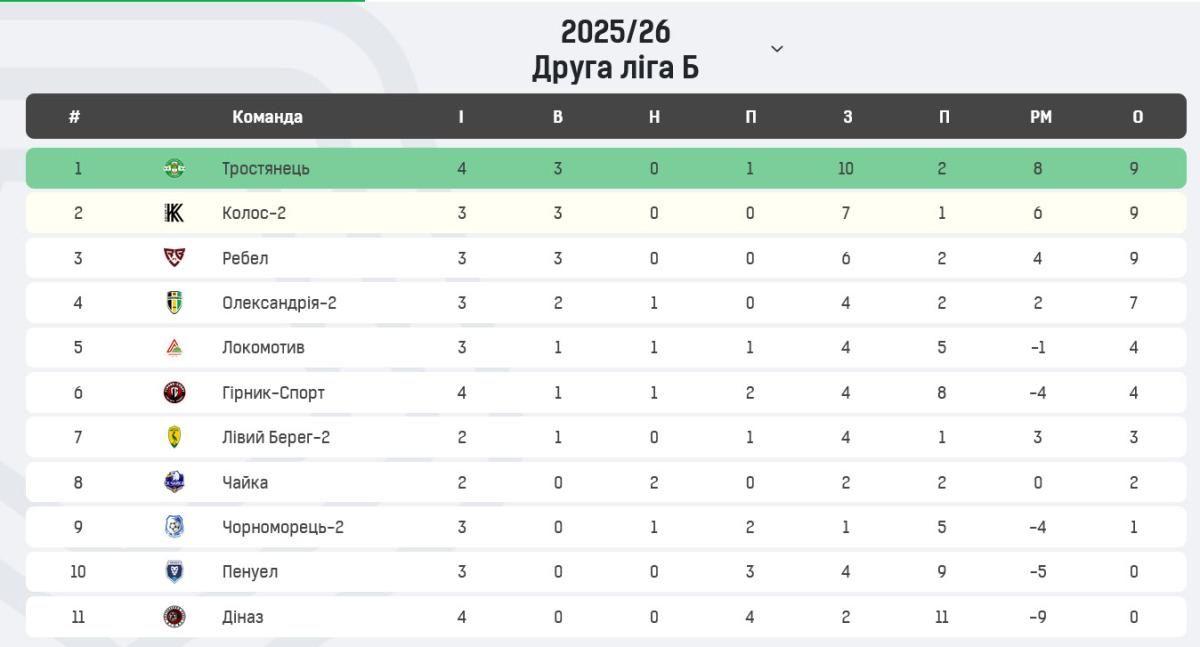The height and width of the screenshot is (647, 1200).
Task: Expand the season and league chevron dropdown
Action: point(777,49)
